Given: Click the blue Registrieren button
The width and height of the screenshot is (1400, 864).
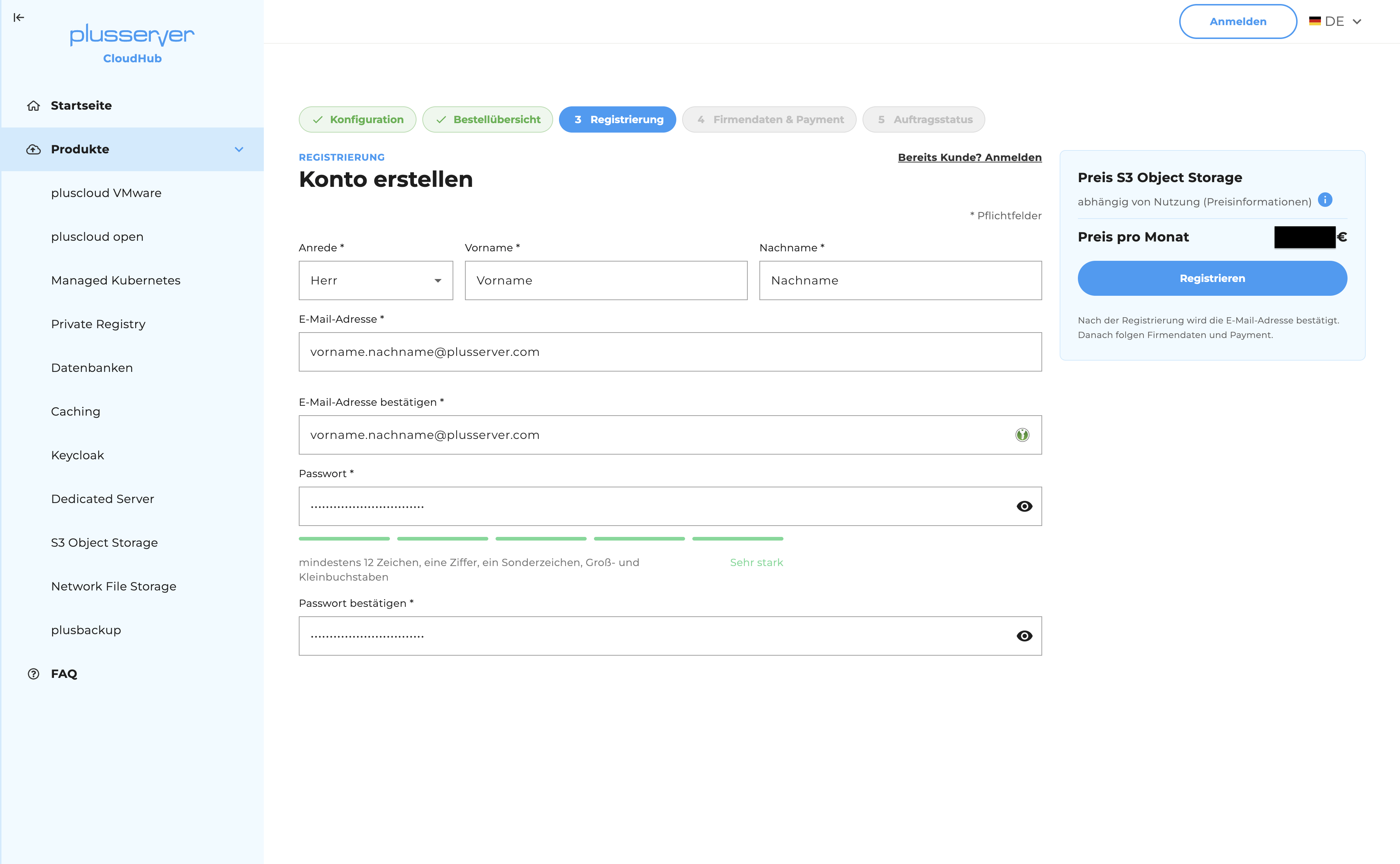Looking at the screenshot, I should pos(1212,278).
